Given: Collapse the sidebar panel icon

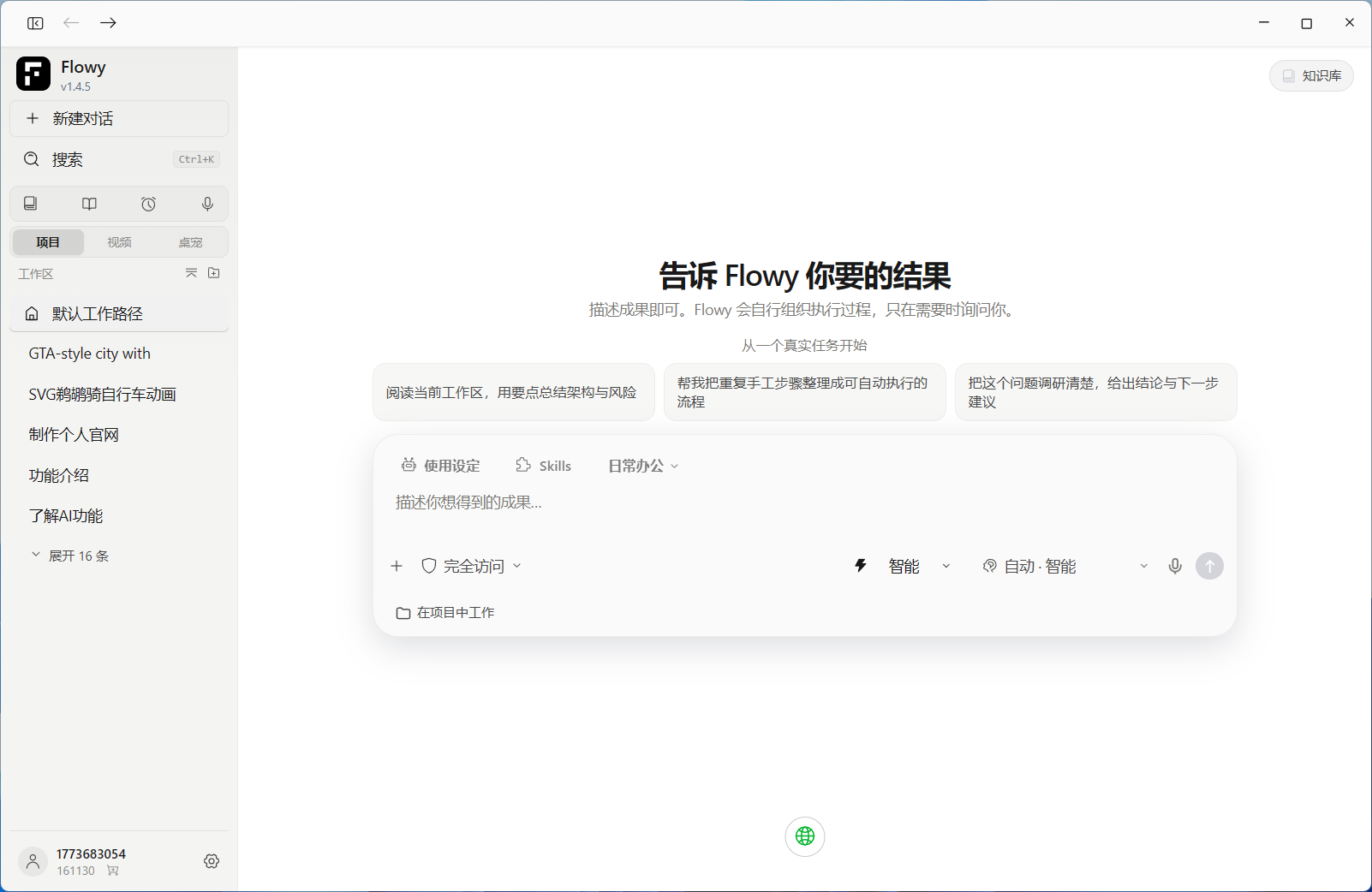Looking at the screenshot, I should click(x=35, y=23).
